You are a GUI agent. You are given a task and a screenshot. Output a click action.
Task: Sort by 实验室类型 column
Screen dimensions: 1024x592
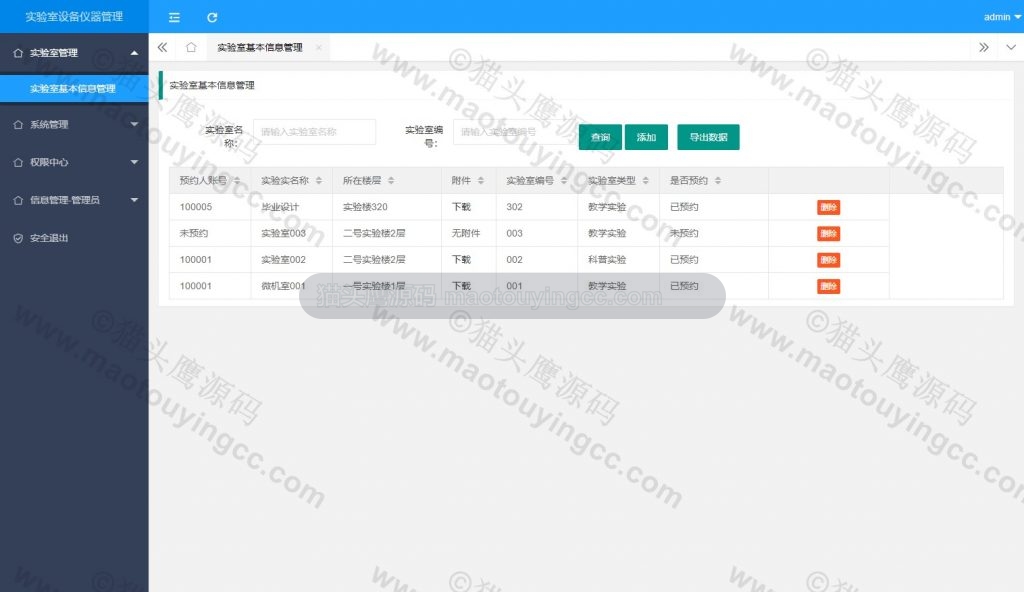pyautogui.click(x=645, y=180)
